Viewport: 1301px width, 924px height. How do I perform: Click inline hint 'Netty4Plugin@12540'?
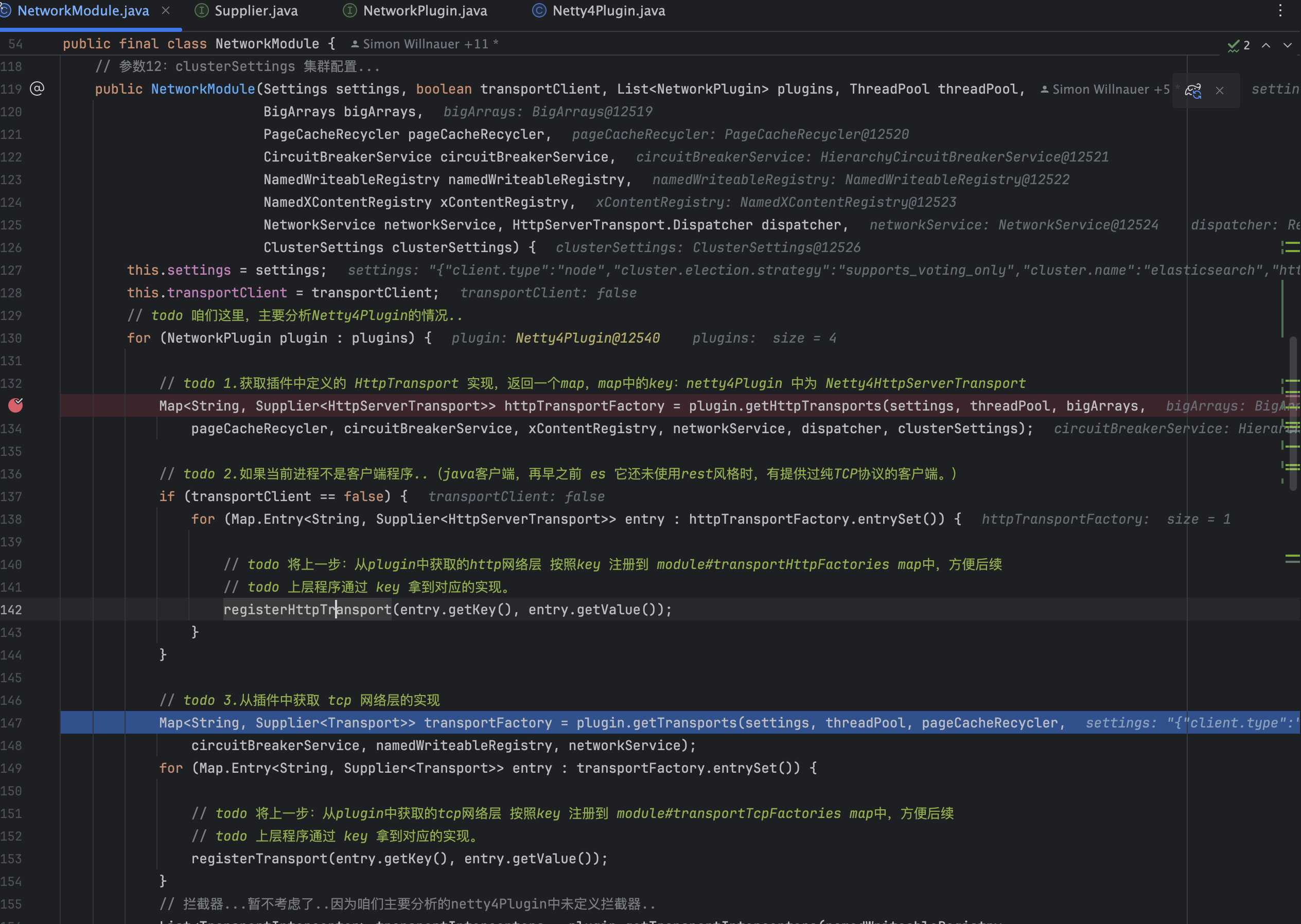coord(587,338)
